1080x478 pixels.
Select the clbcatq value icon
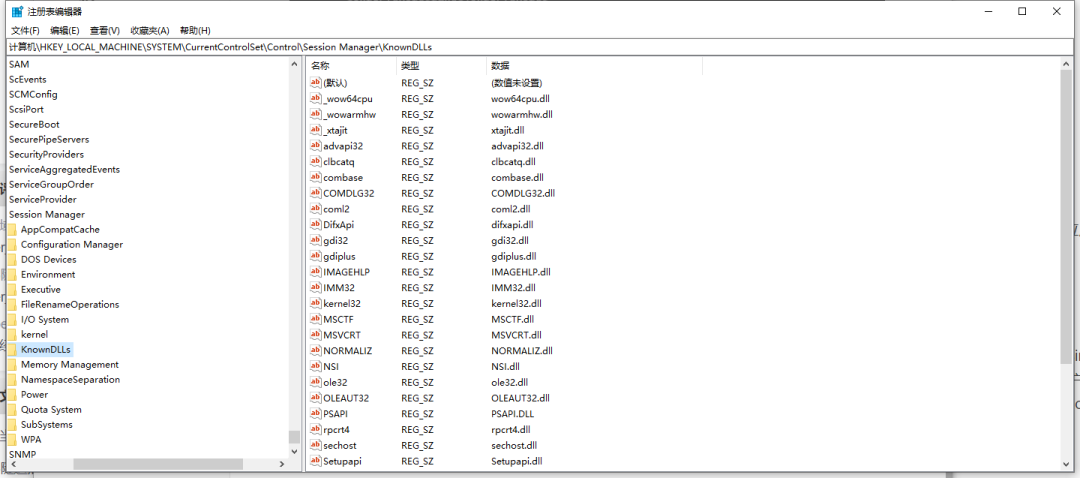(x=316, y=162)
